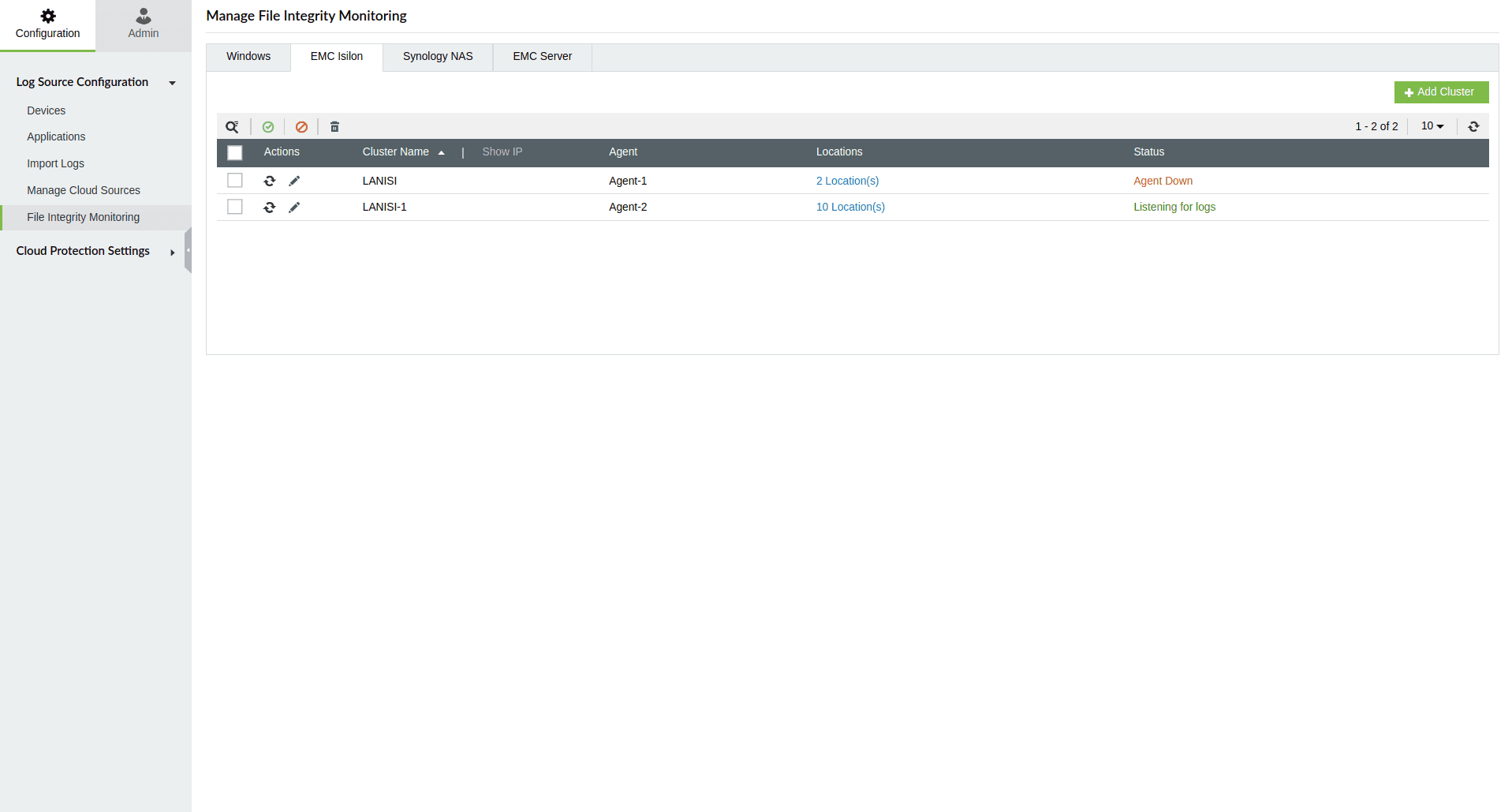Select the EMC Isilon tab
Image resolution: width=1512 pixels, height=812 pixels.
pyautogui.click(x=337, y=57)
